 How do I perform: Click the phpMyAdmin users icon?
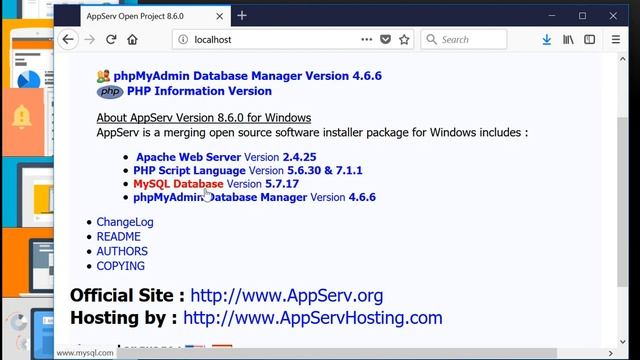103,76
